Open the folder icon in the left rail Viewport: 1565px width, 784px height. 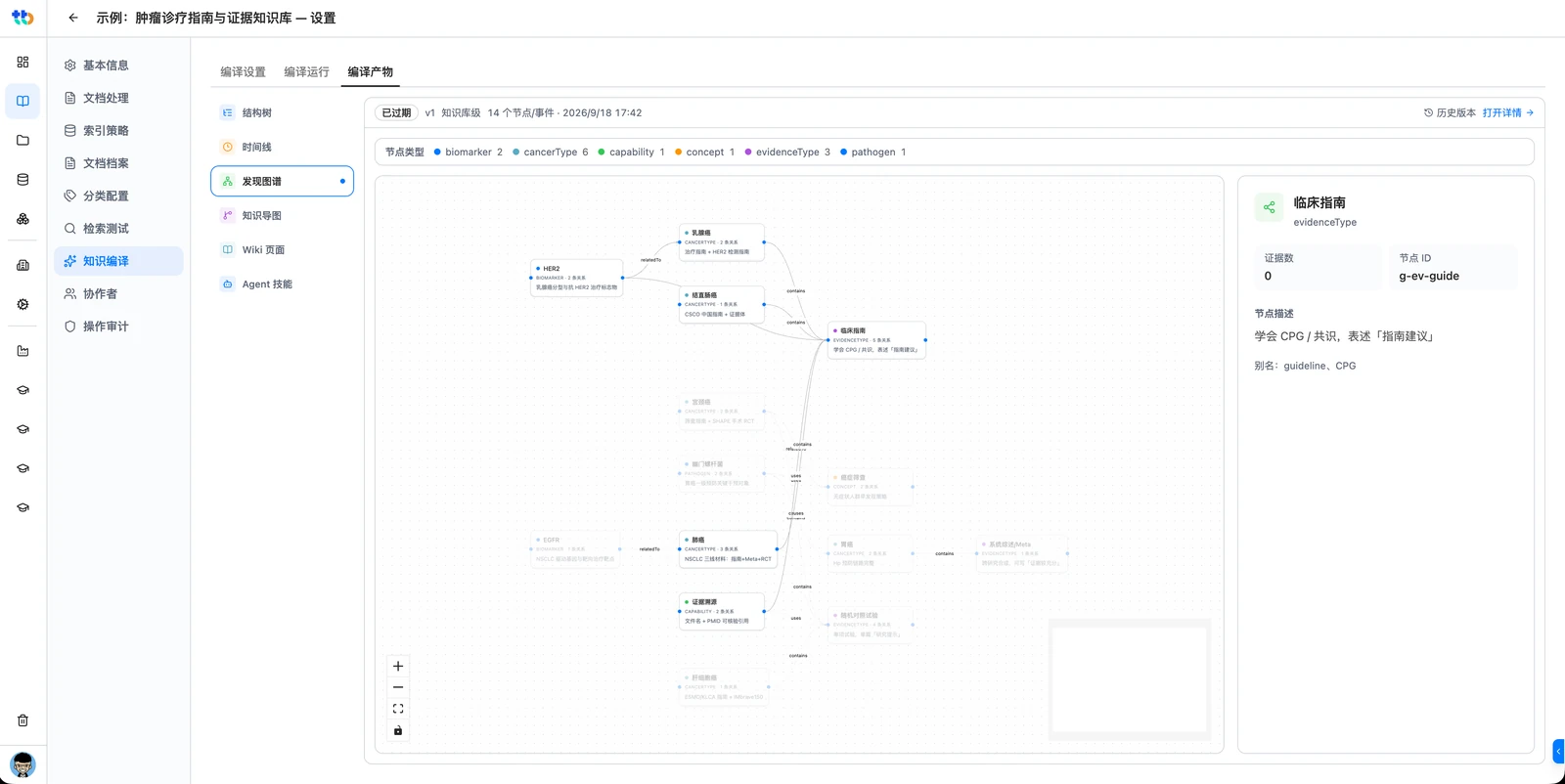[x=22, y=140]
